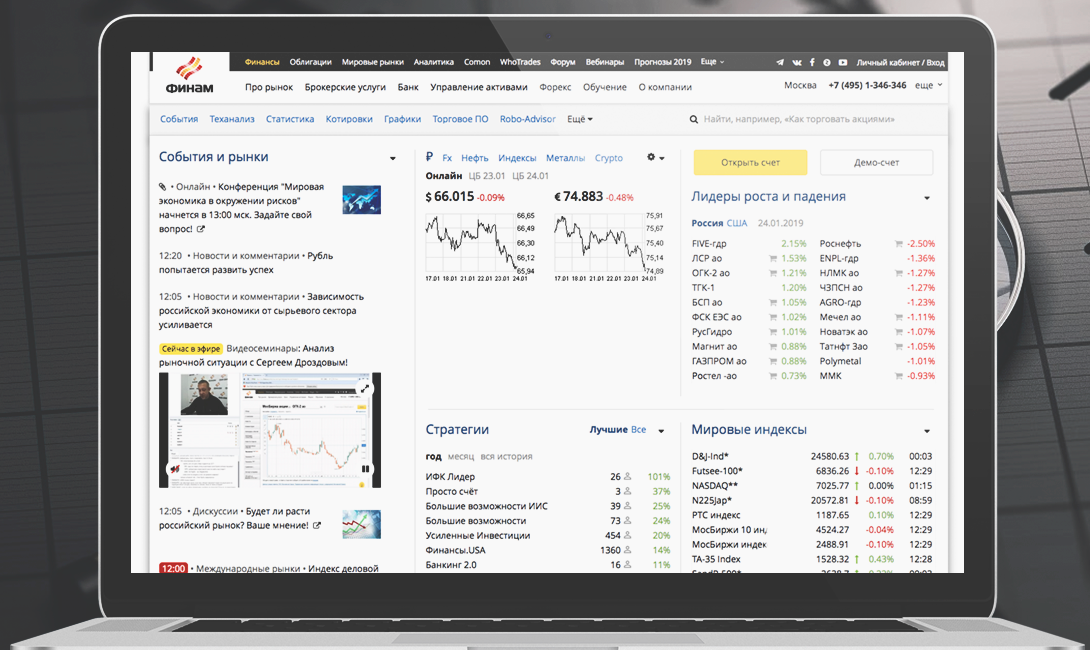The width and height of the screenshot is (1090, 650).
Task: Open the 'Лидеры роста и падения' dropdown arrow
Action: coord(927,198)
